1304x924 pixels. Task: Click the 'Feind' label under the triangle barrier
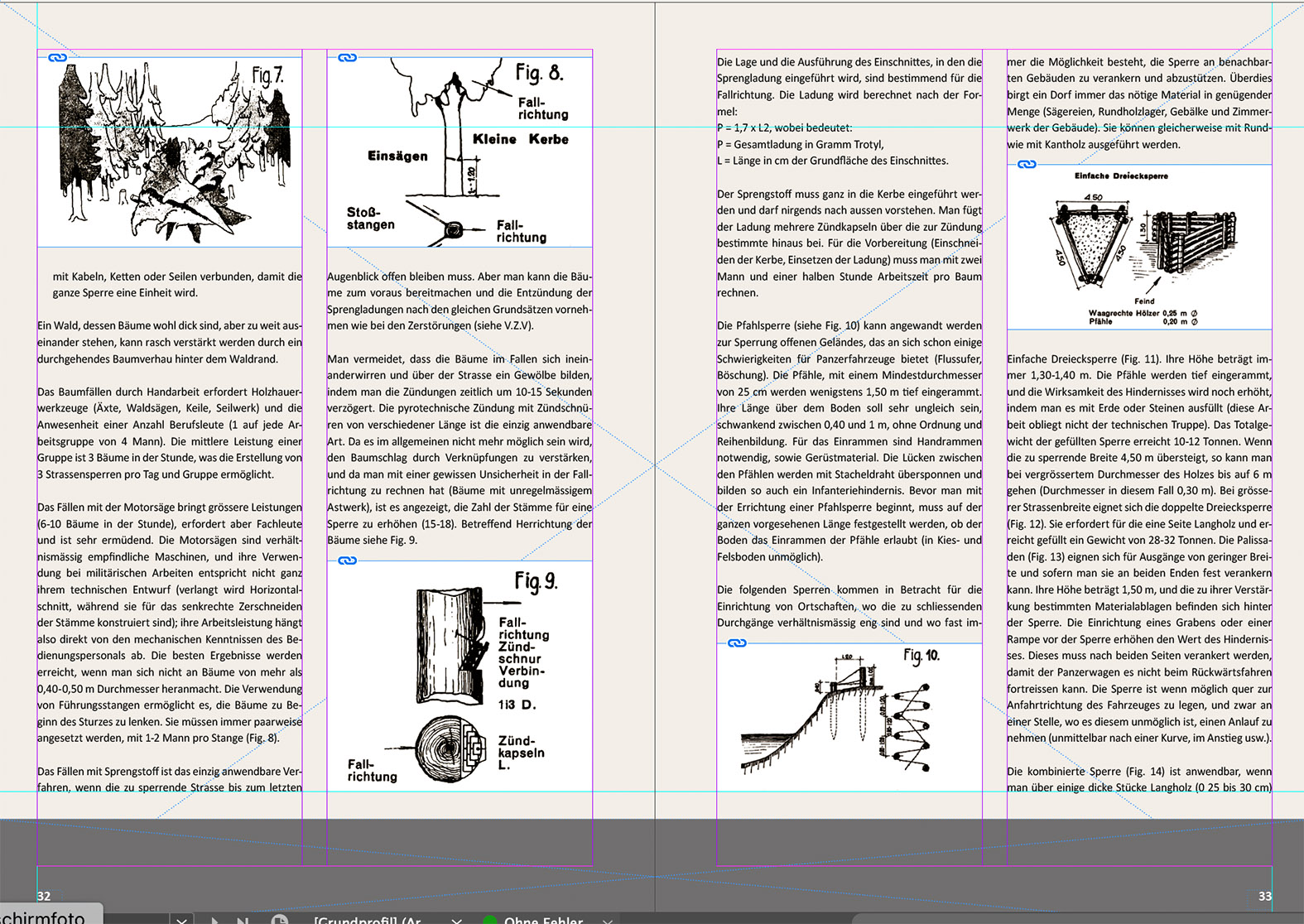1144,301
